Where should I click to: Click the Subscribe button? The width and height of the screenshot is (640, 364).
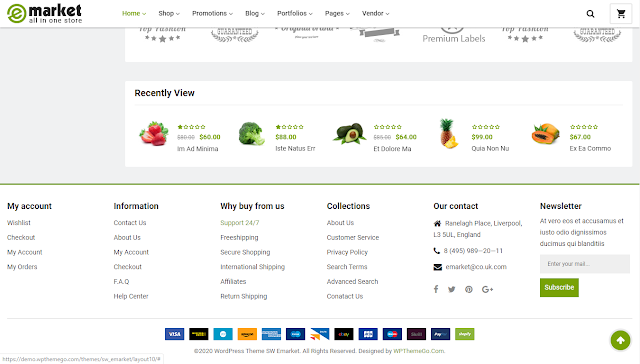[x=559, y=287]
